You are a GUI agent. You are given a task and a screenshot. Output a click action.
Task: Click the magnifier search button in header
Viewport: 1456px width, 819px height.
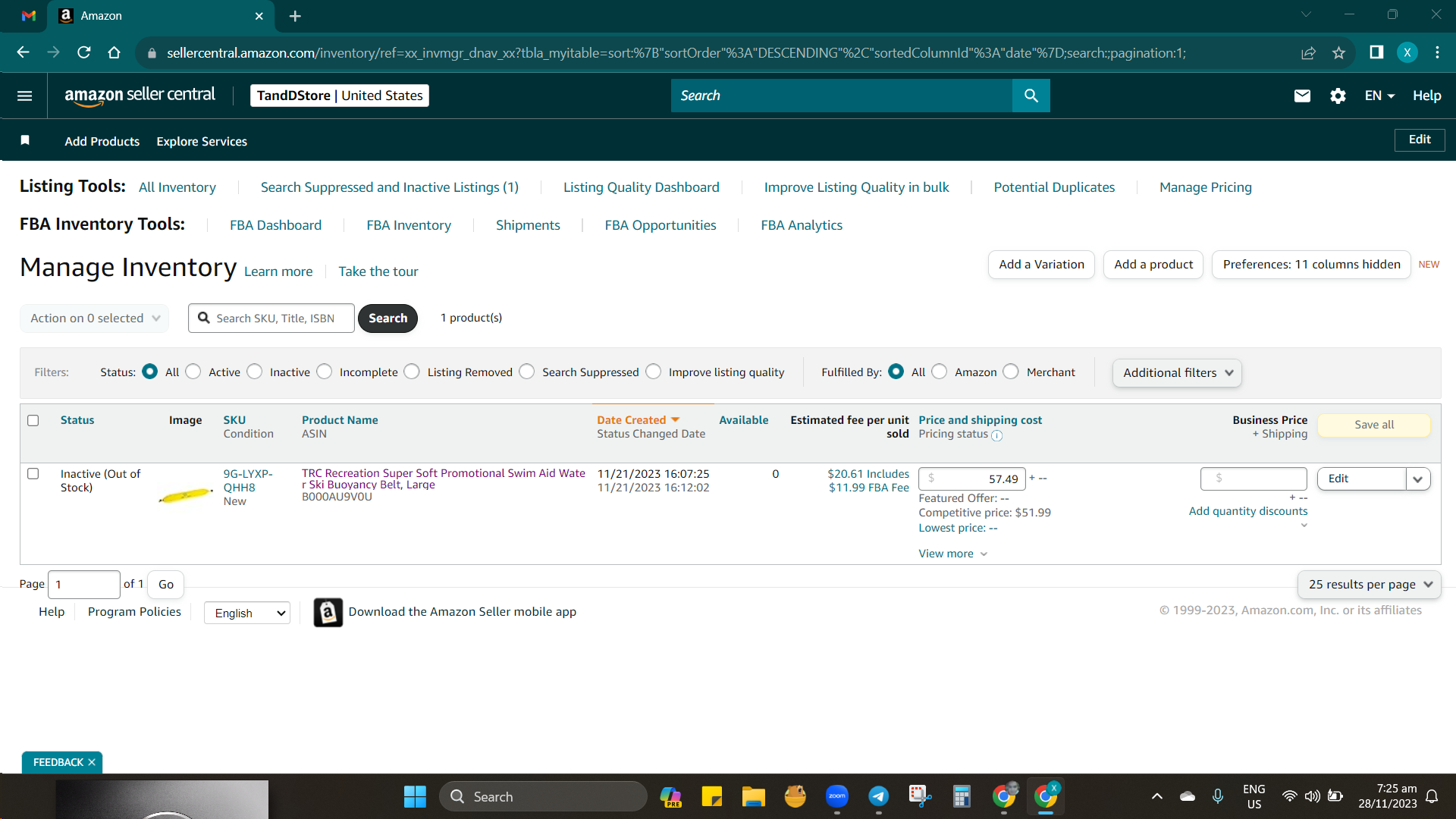coord(1031,96)
